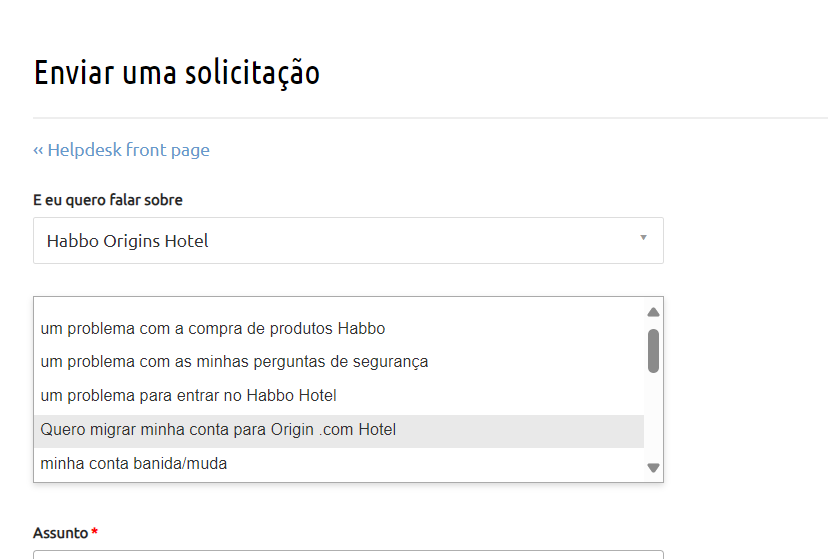Click the list's scroll down arrow

[653, 467]
